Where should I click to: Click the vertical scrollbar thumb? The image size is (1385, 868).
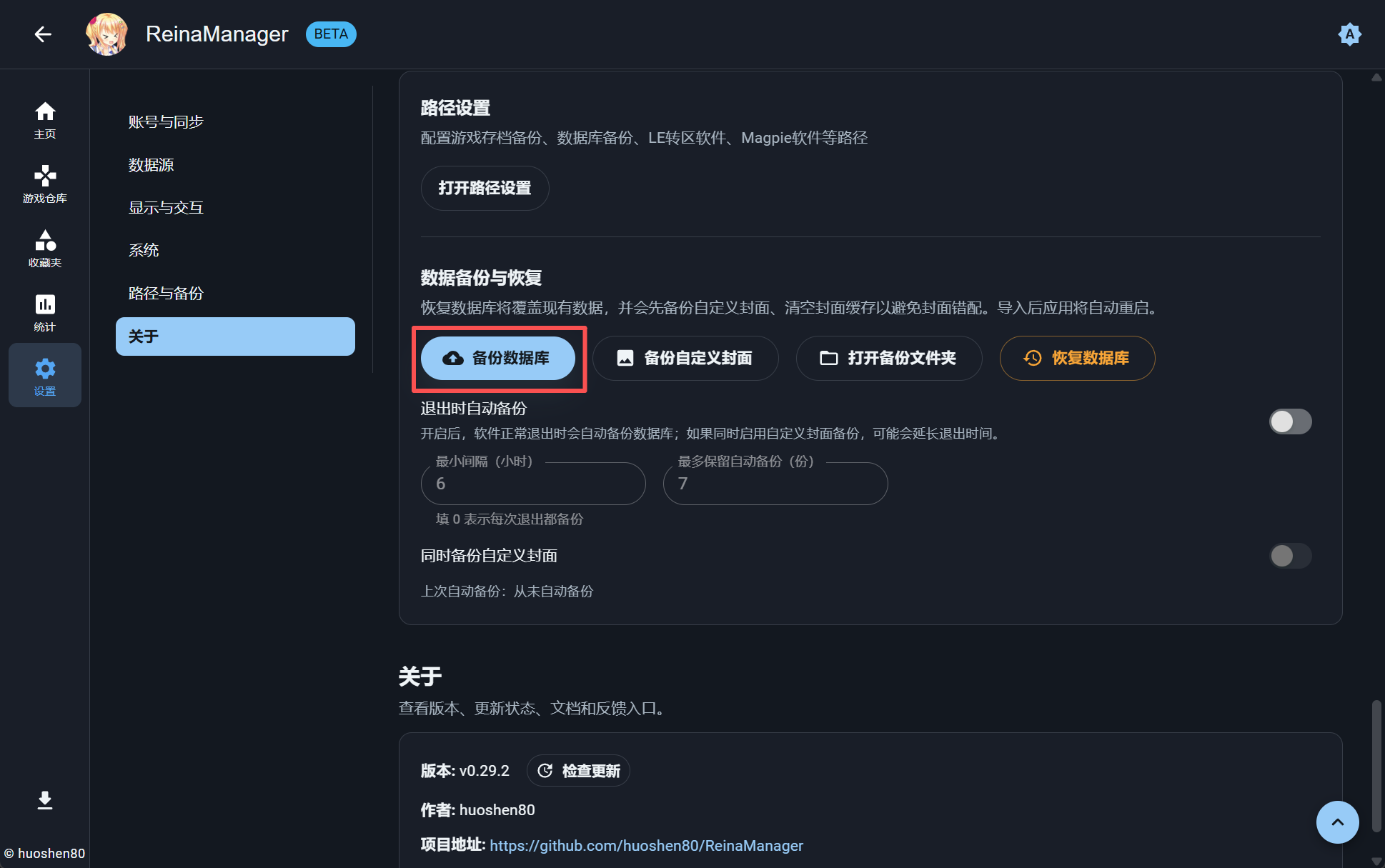coord(1376,767)
